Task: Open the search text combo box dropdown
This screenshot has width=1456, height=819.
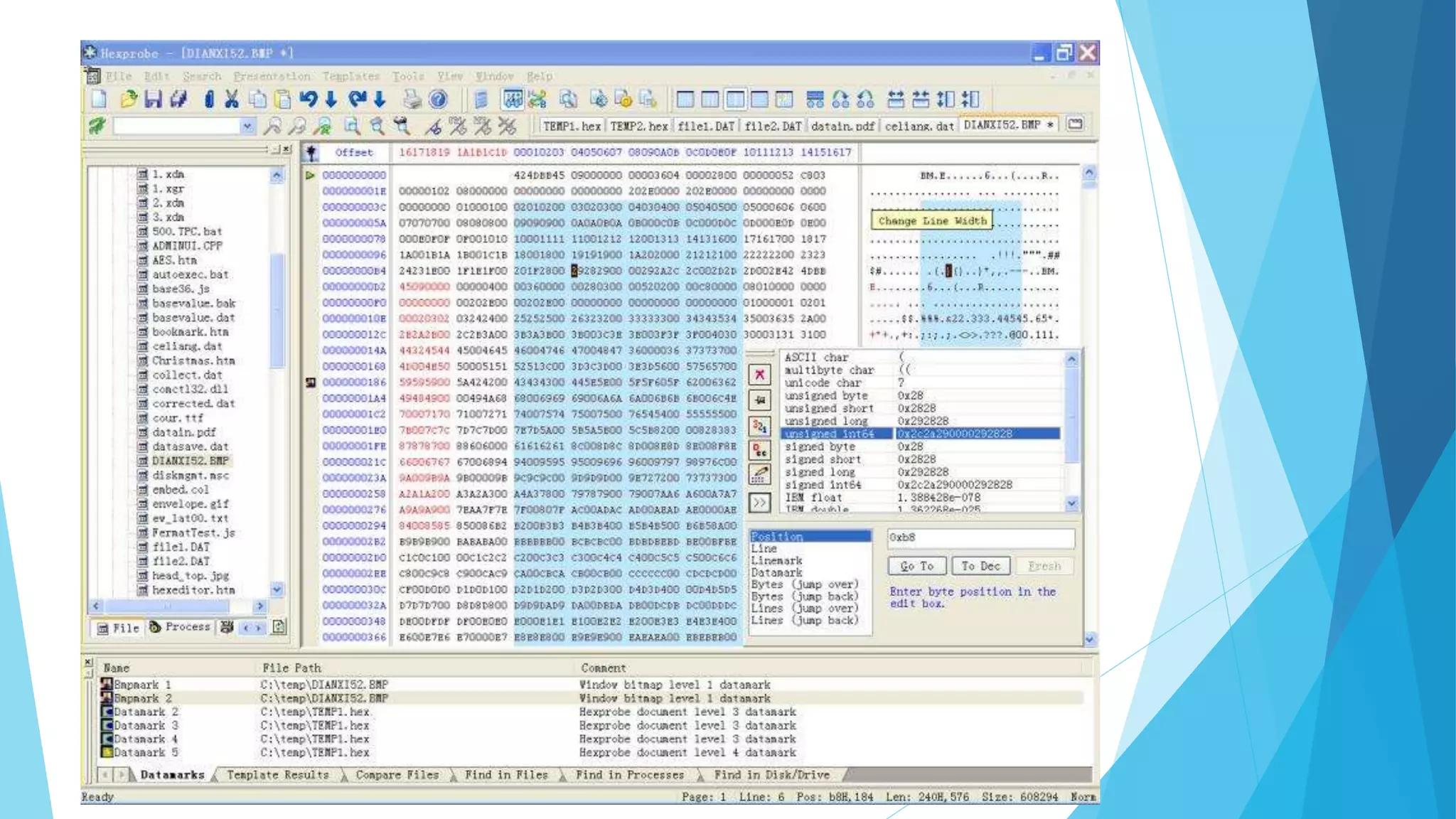Action: pyautogui.click(x=247, y=127)
